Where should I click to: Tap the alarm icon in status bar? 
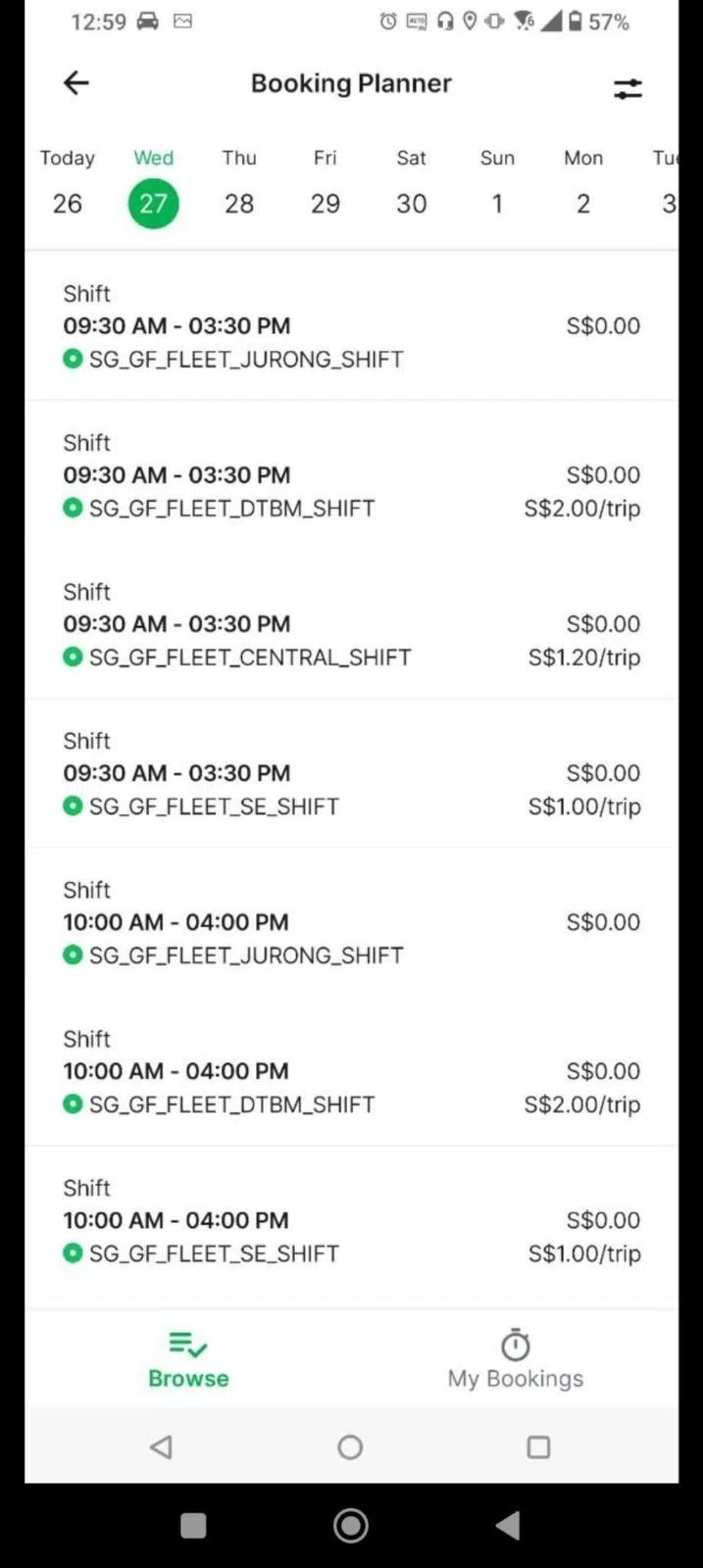(x=388, y=22)
